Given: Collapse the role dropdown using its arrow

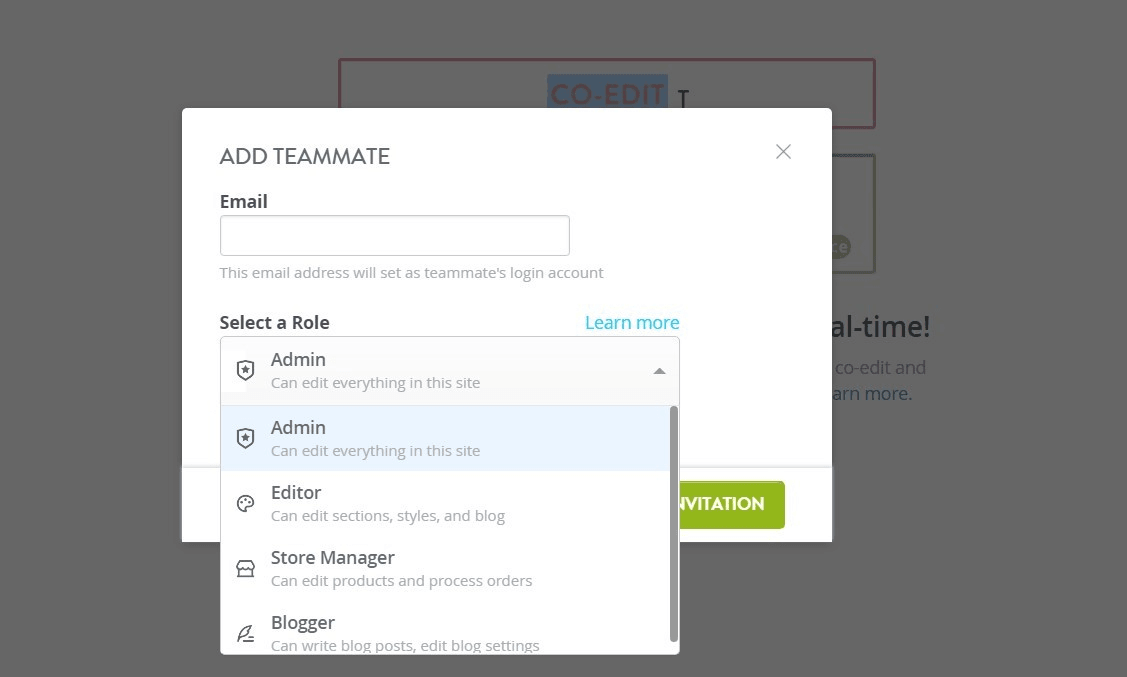Looking at the screenshot, I should [659, 371].
